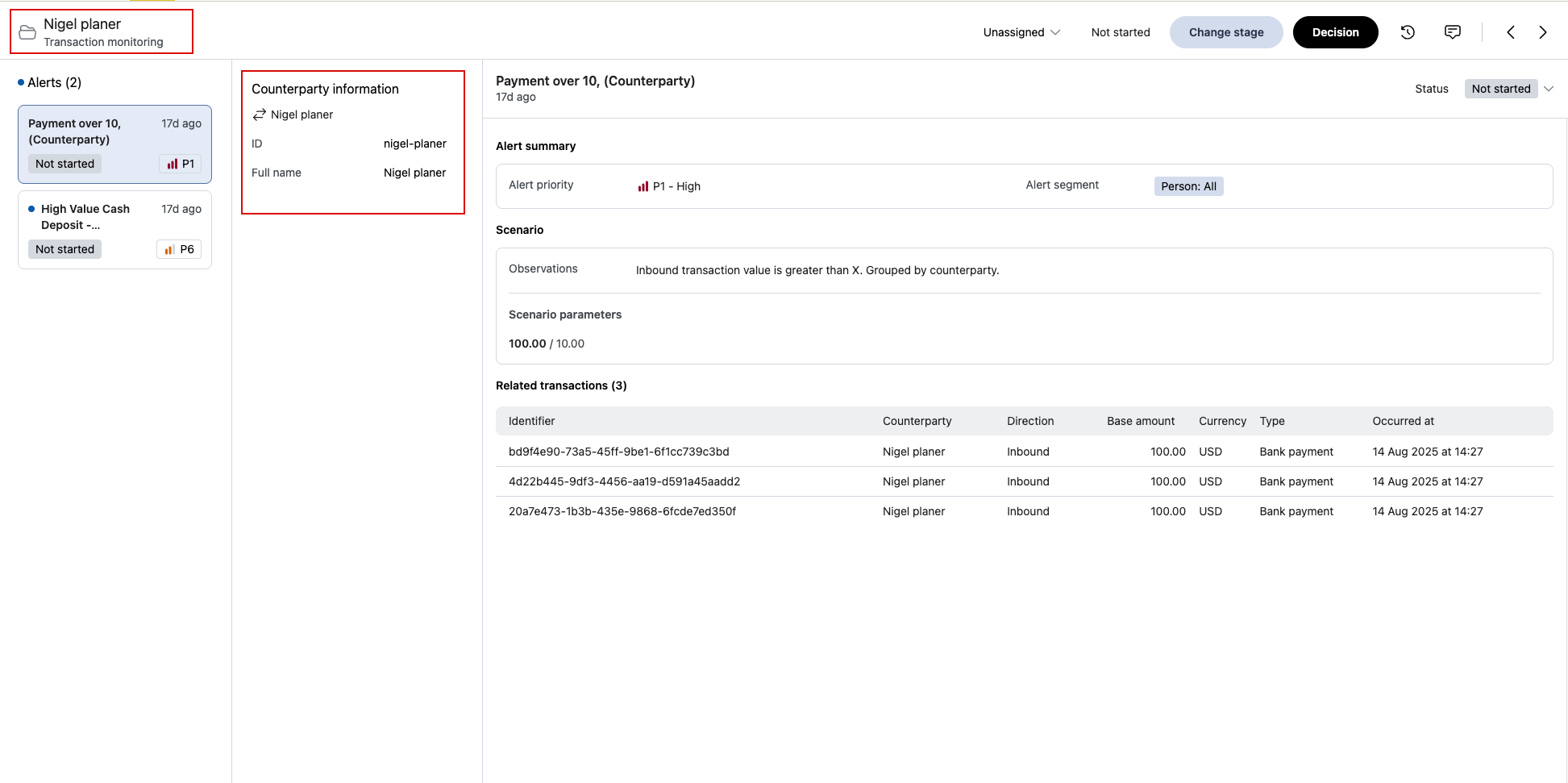Screen dimensions: 1568x783
Task: Click the Occurred at column header
Action: 1403,421
